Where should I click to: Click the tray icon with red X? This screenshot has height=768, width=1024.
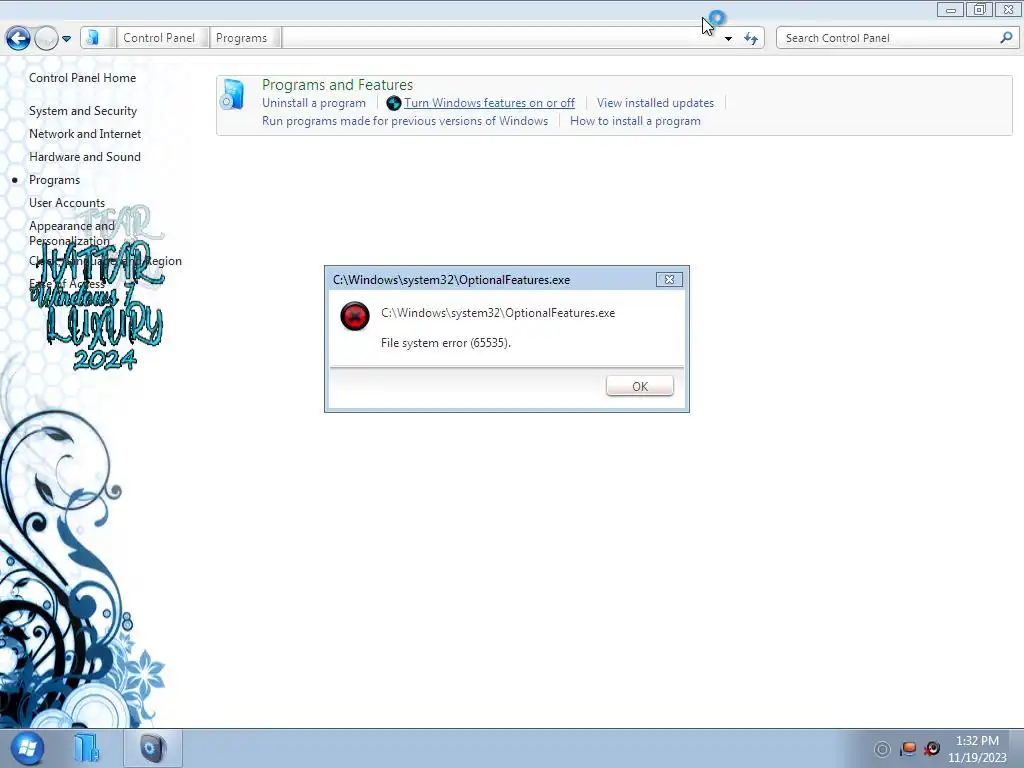coord(932,749)
